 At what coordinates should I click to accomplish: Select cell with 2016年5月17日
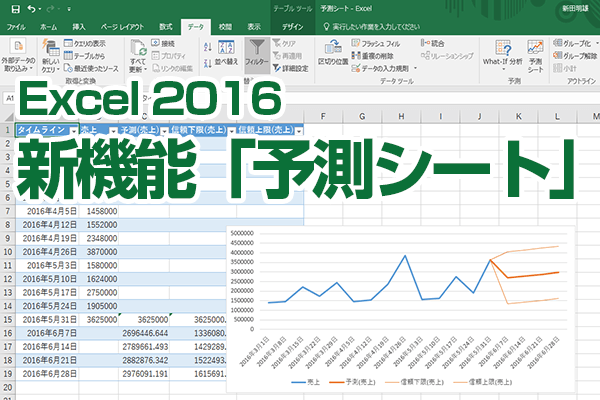(x=47, y=292)
